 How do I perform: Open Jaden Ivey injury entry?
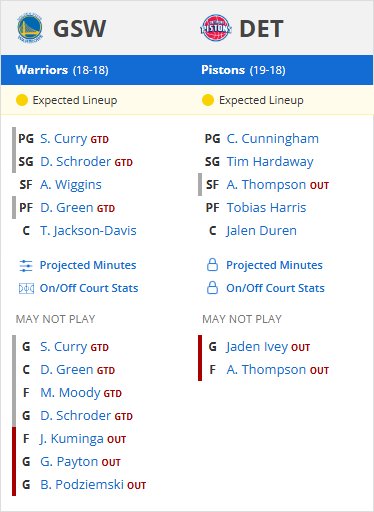(257, 347)
